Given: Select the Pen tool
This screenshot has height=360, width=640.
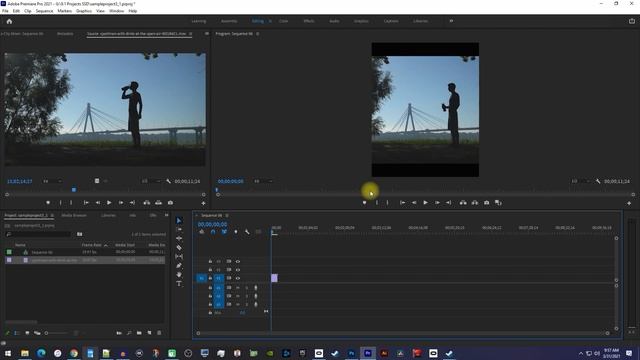Looking at the screenshot, I should (x=179, y=265).
